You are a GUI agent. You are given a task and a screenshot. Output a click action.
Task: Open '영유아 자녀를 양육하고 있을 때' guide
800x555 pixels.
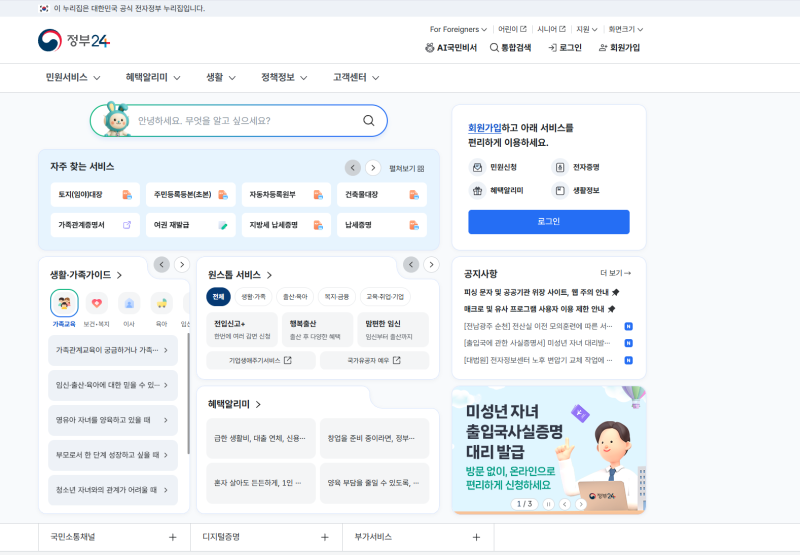[x=113, y=420]
